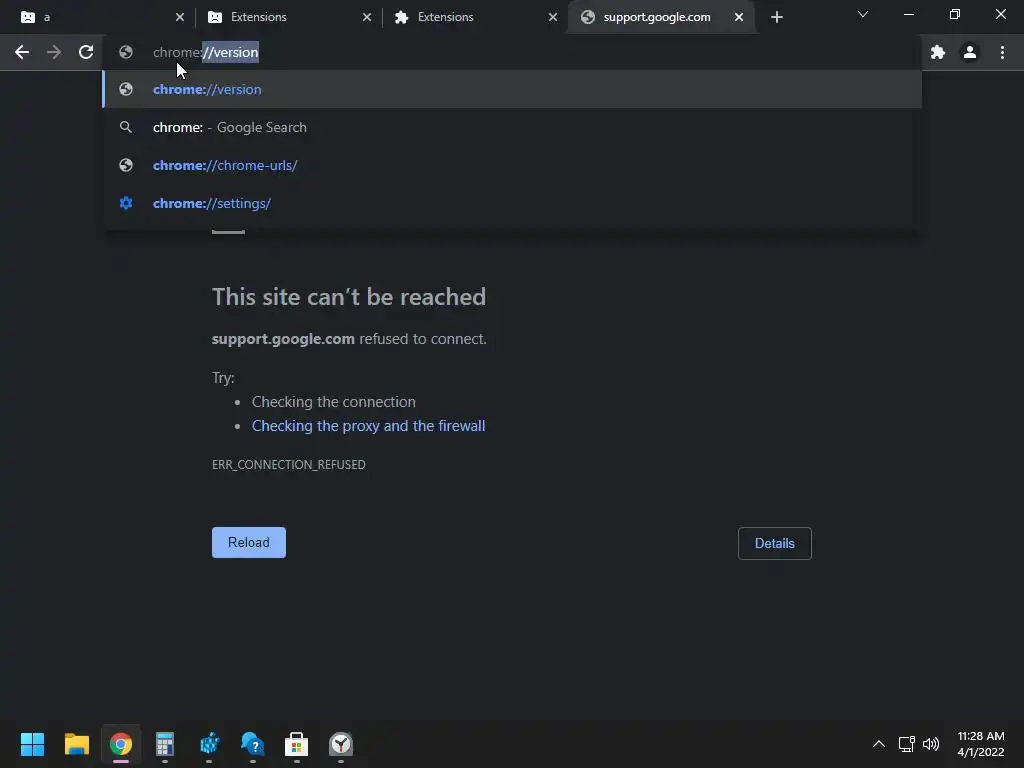Viewport: 1024px width, 768px height.
Task: Open Windows Start menu
Action: (33, 744)
